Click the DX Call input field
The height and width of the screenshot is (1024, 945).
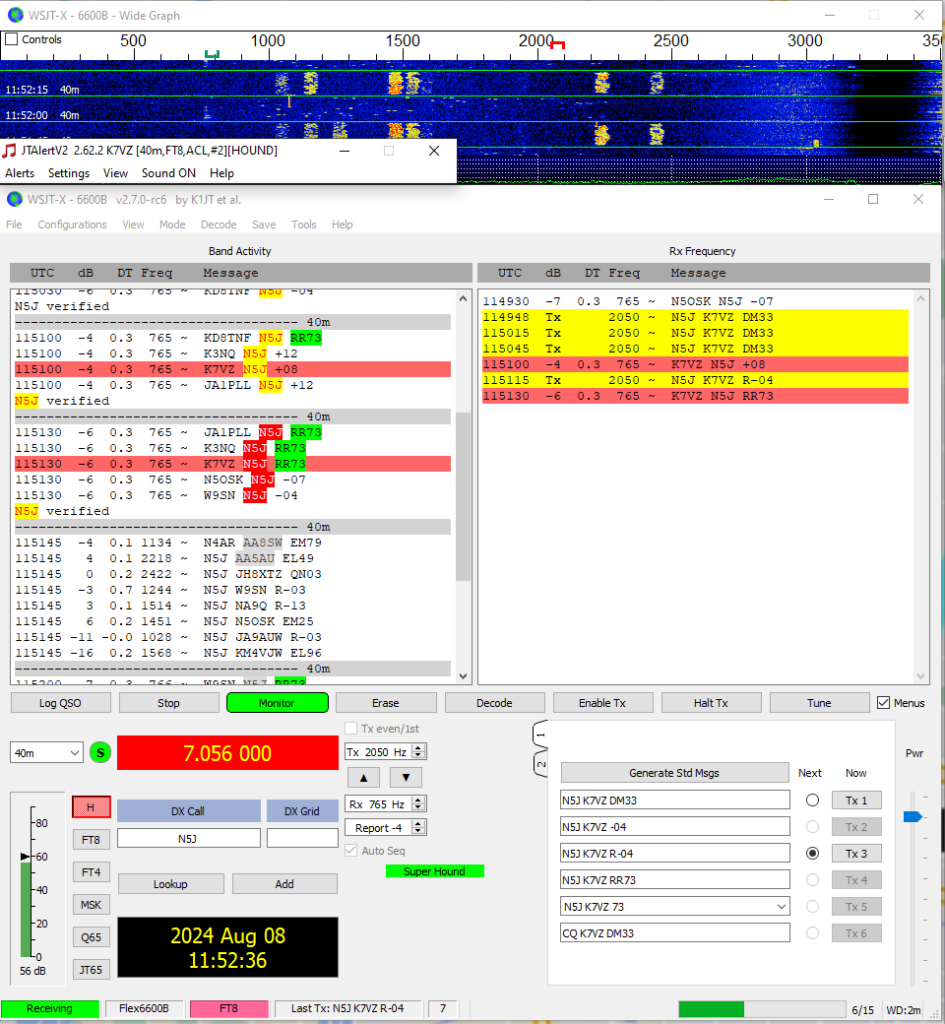pos(188,839)
